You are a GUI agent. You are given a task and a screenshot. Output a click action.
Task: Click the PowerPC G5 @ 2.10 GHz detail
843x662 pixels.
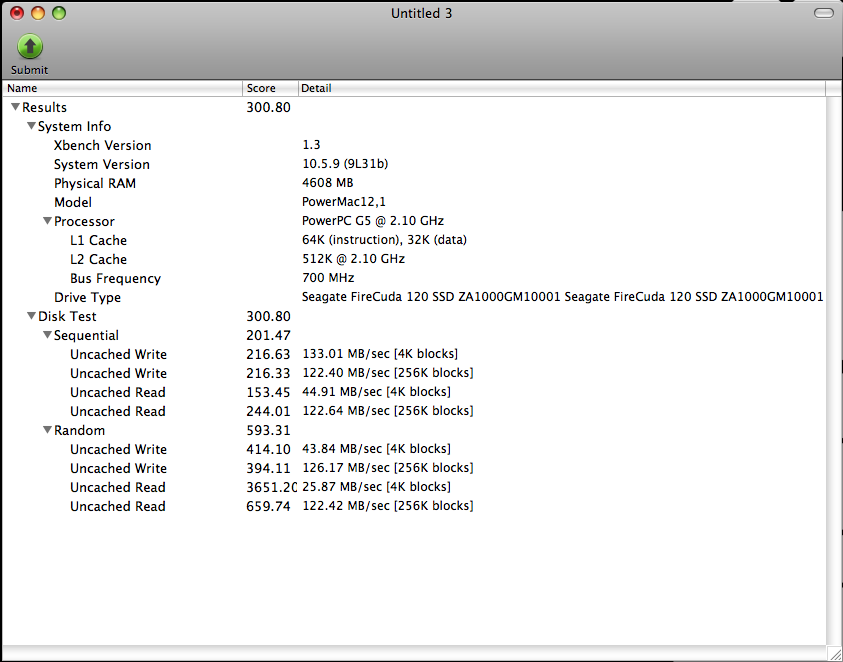(x=373, y=221)
